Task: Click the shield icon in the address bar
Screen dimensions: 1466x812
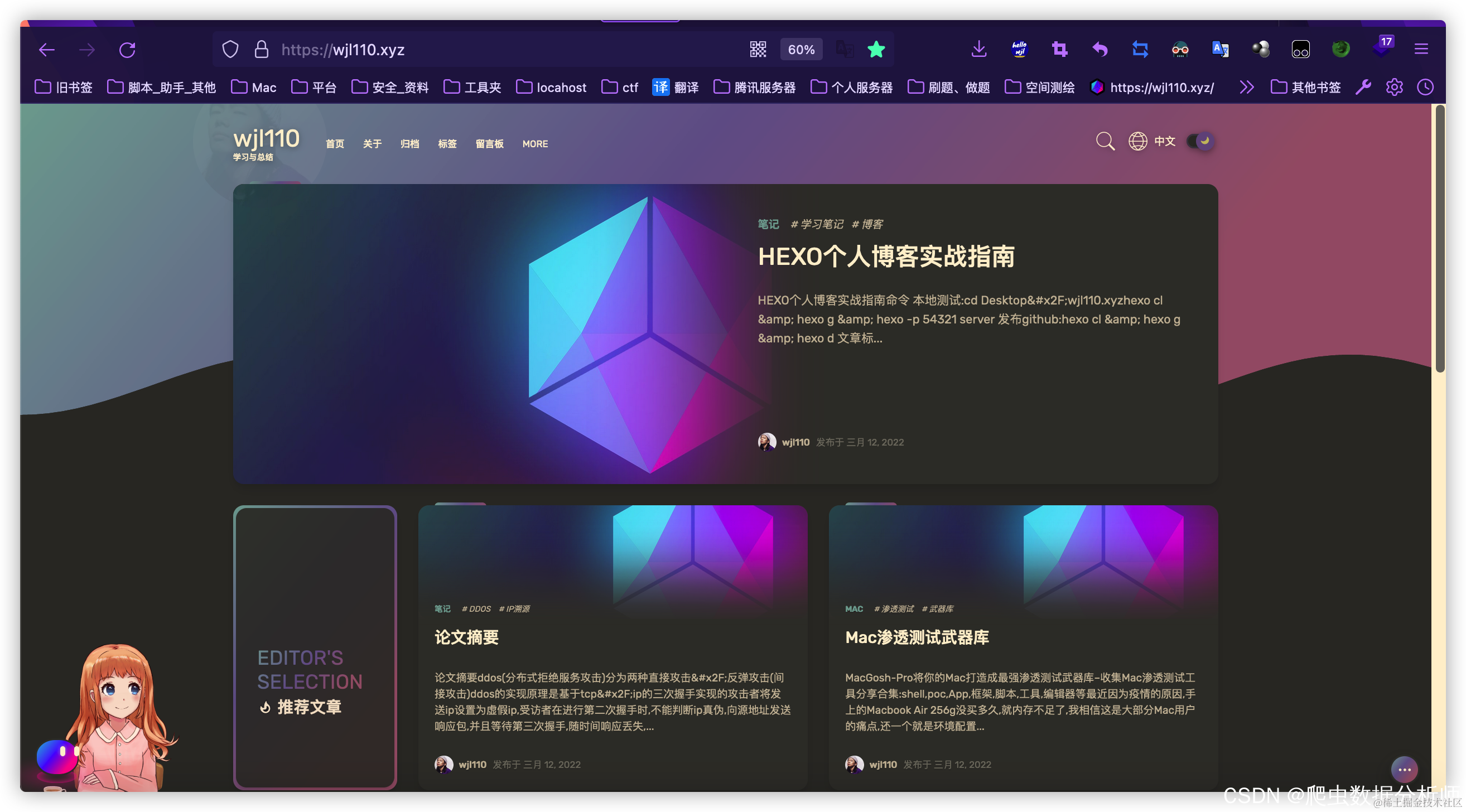Action: [230, 50]
